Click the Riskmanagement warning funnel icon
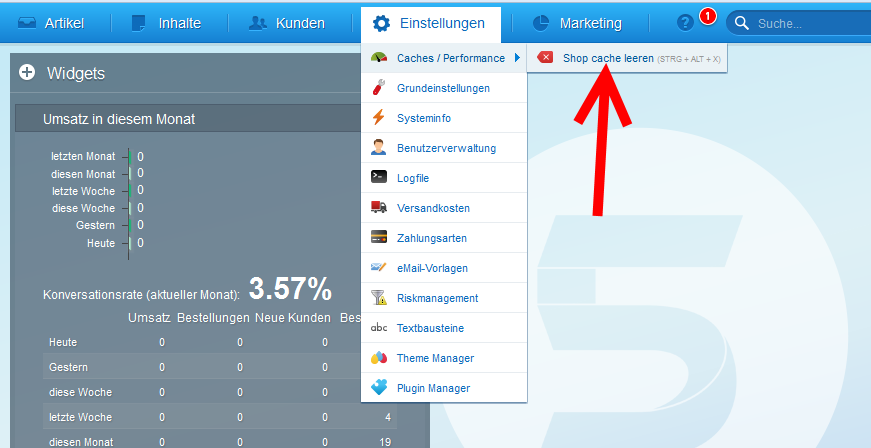Screen dimensions: 871x448 tap(378, 297)
